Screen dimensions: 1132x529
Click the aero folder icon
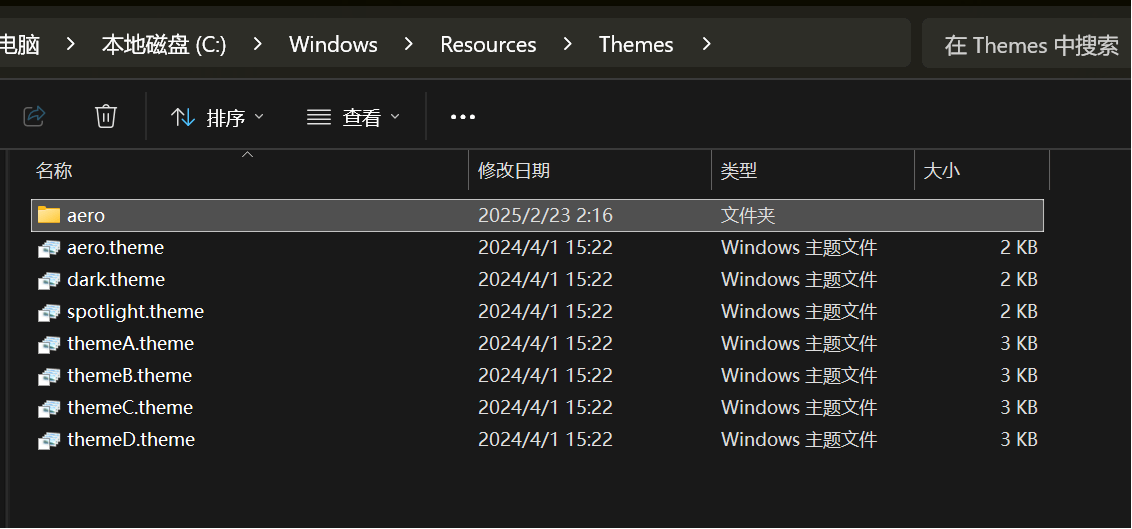[x=48, y=214]
